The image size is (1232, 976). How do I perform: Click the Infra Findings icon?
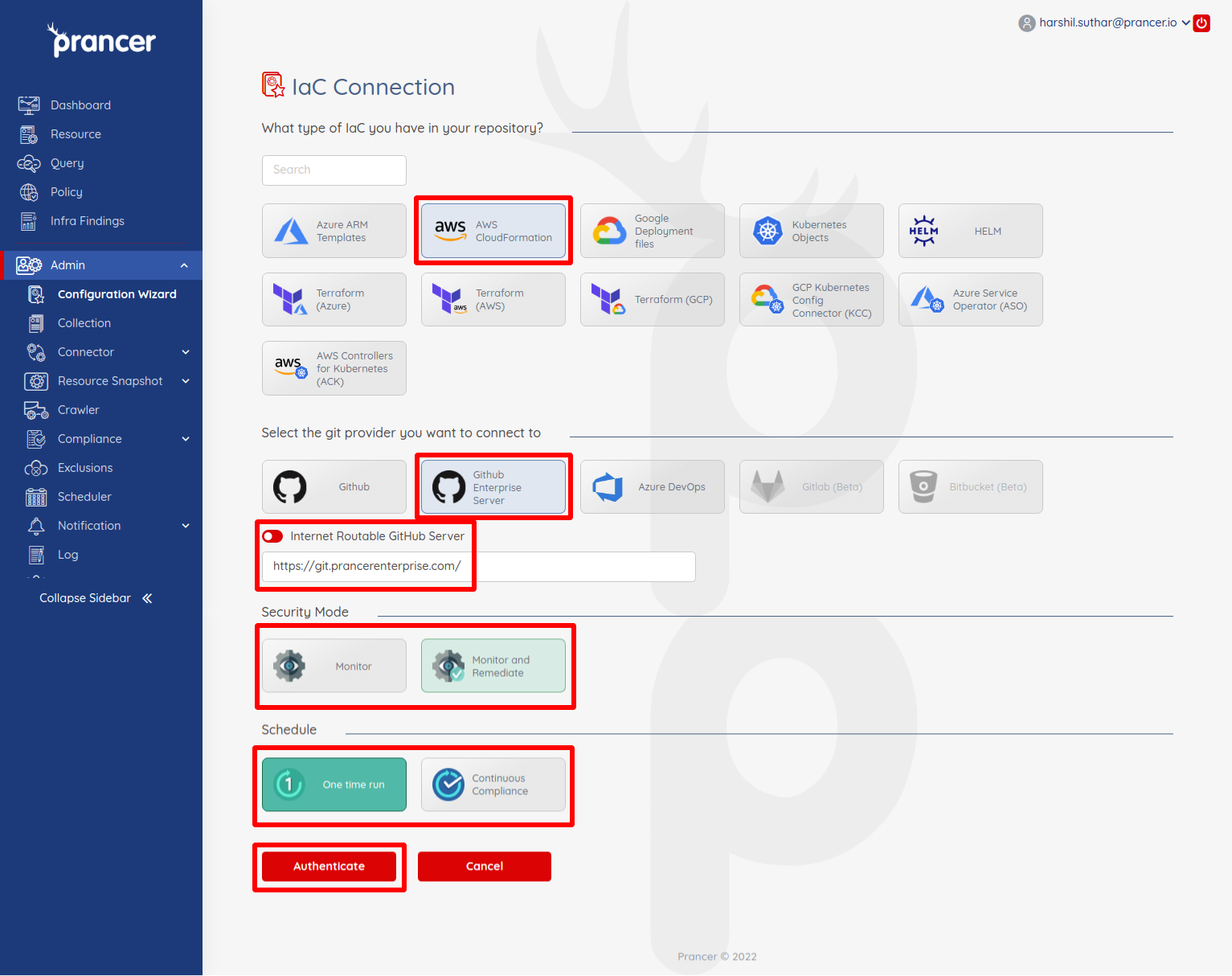(29, 221)
